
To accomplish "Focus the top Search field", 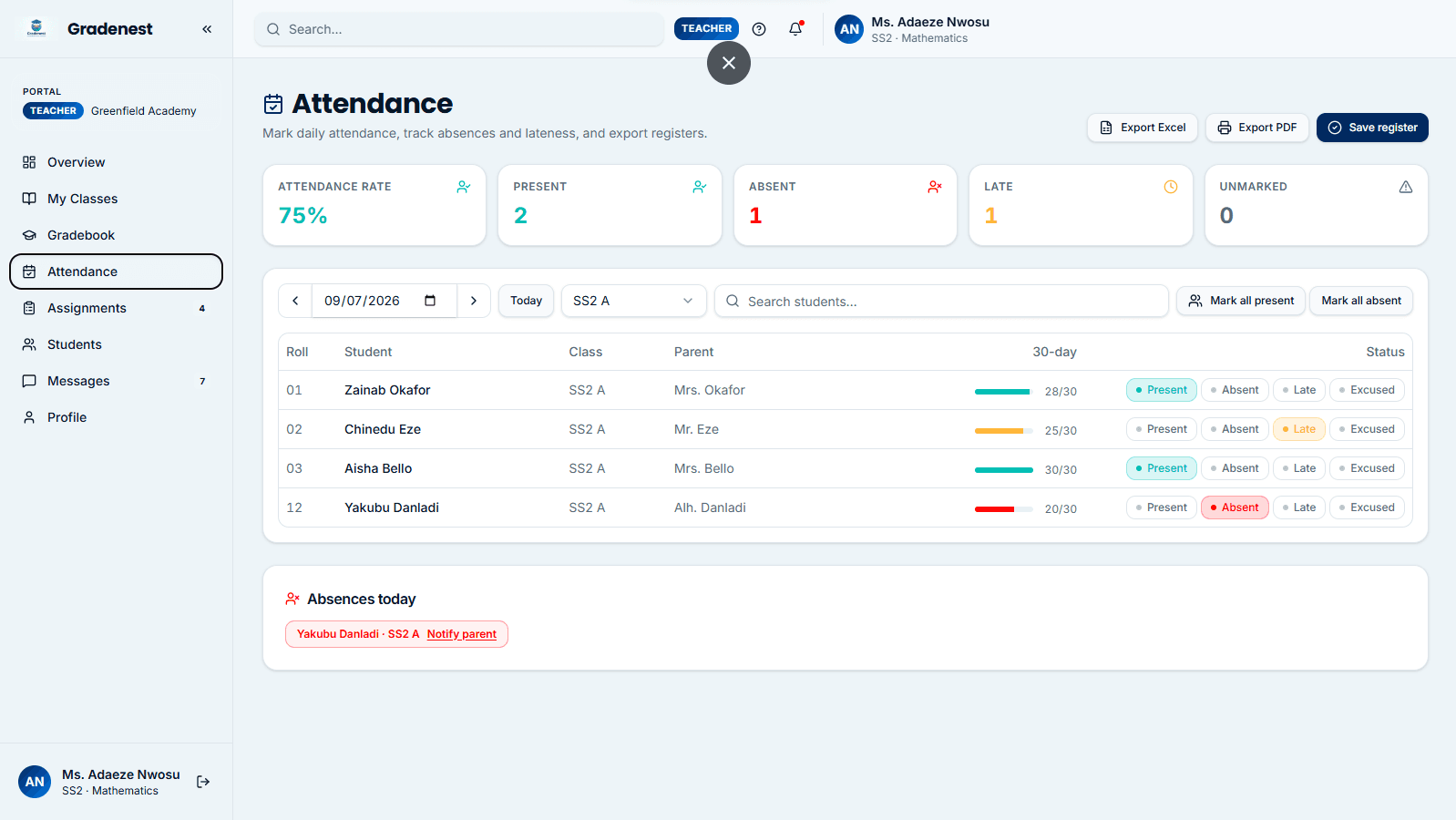I will click(459, 29).
